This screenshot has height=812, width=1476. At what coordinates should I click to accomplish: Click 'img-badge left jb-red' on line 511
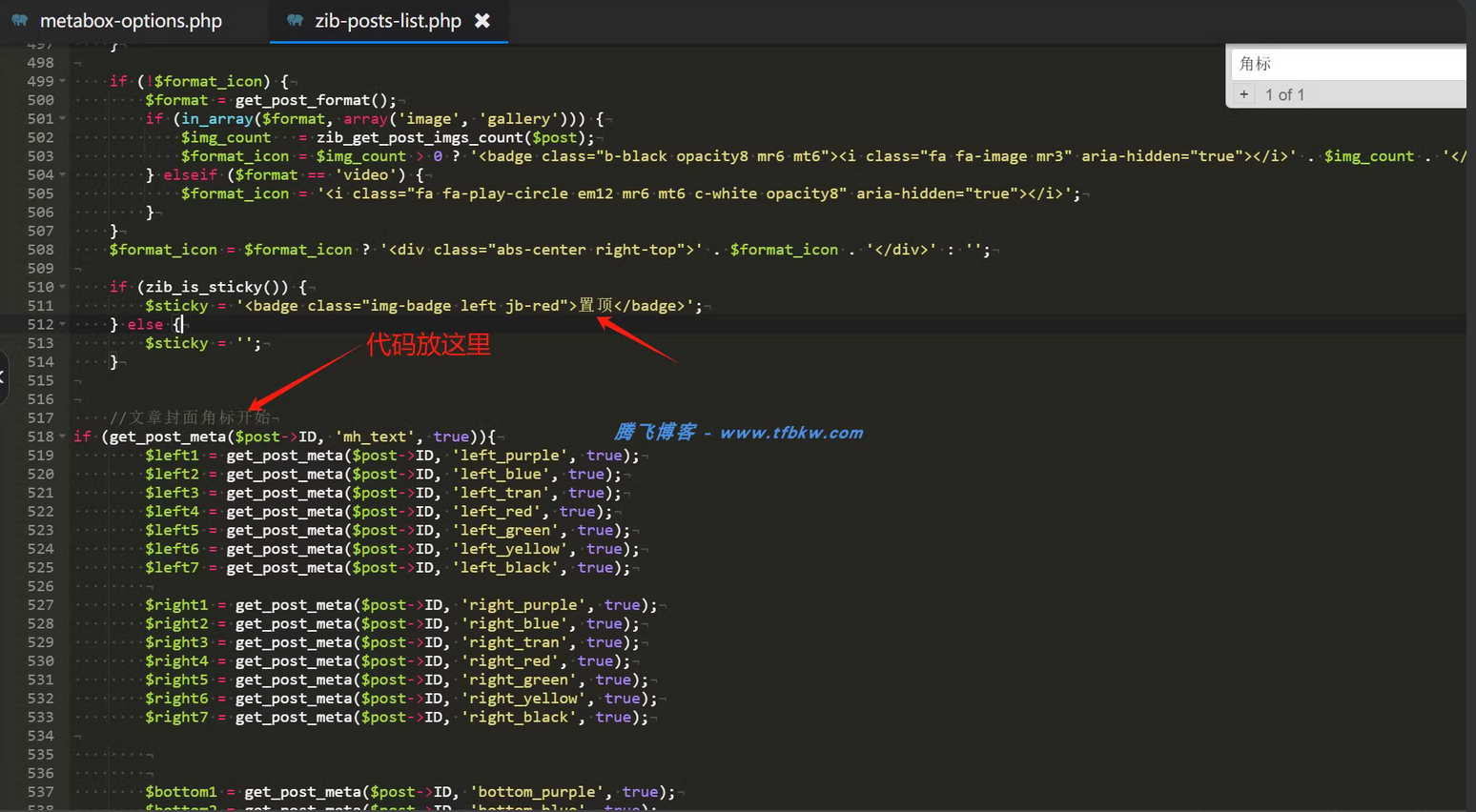(x=469, y=306)
